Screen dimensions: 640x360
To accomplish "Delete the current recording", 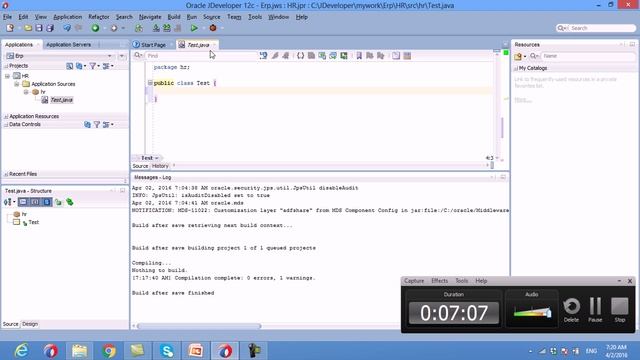I will tap(571, 310).
